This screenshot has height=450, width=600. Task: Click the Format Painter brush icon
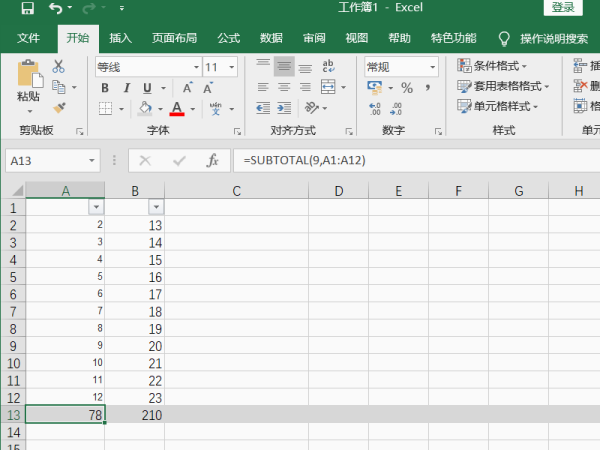pos(58,107)
